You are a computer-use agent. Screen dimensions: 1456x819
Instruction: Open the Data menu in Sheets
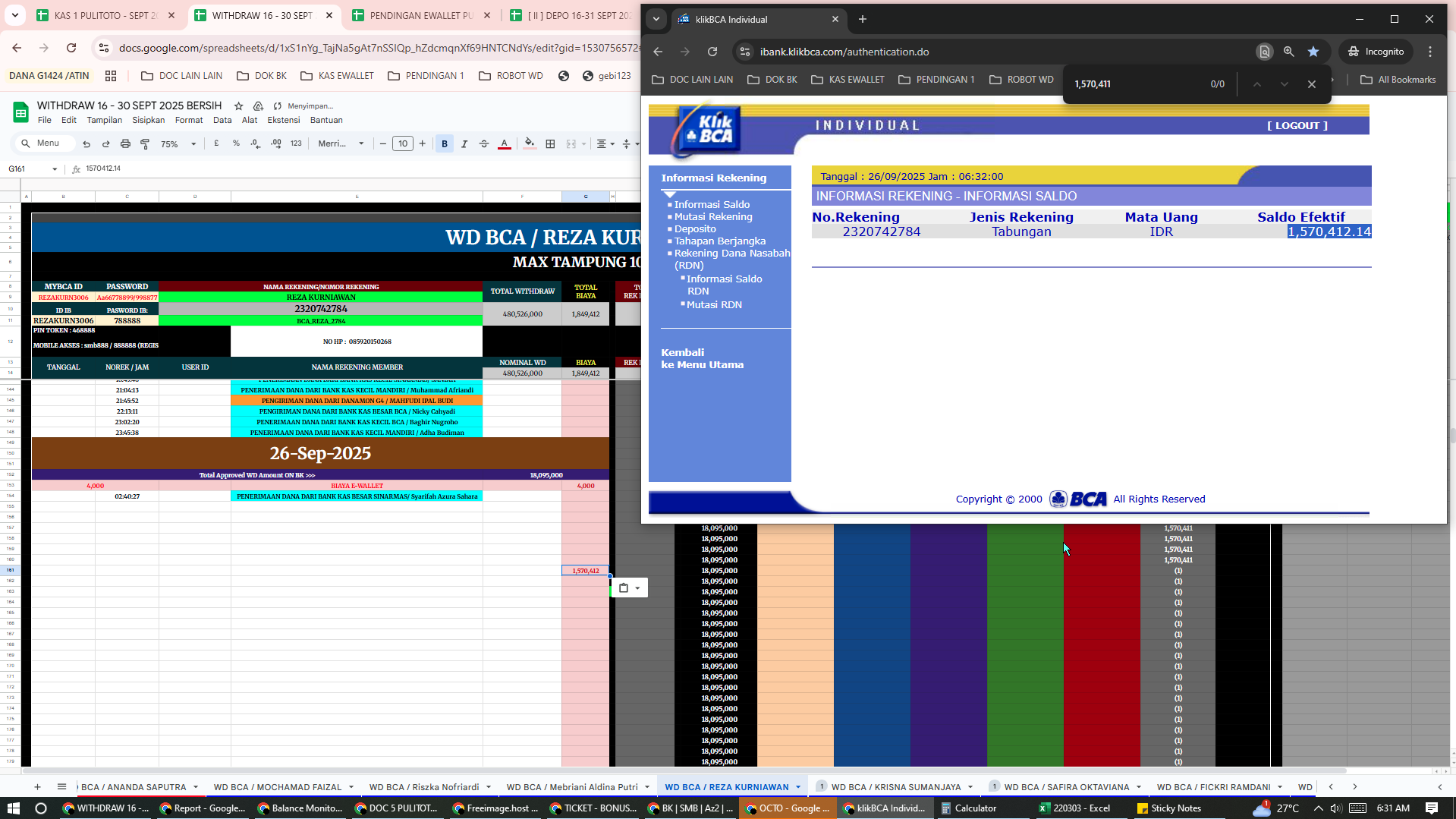(222, 120)
